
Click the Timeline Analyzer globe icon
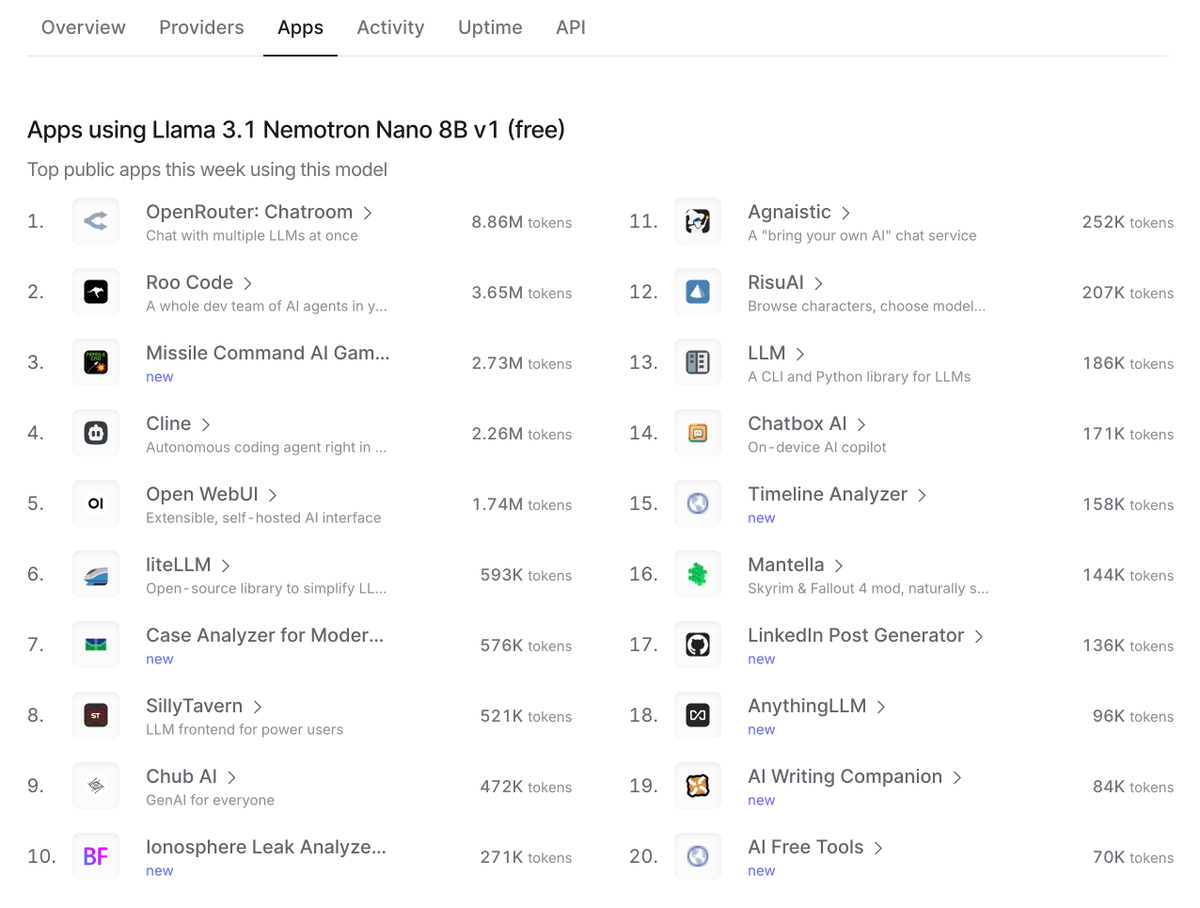[698, 504]
